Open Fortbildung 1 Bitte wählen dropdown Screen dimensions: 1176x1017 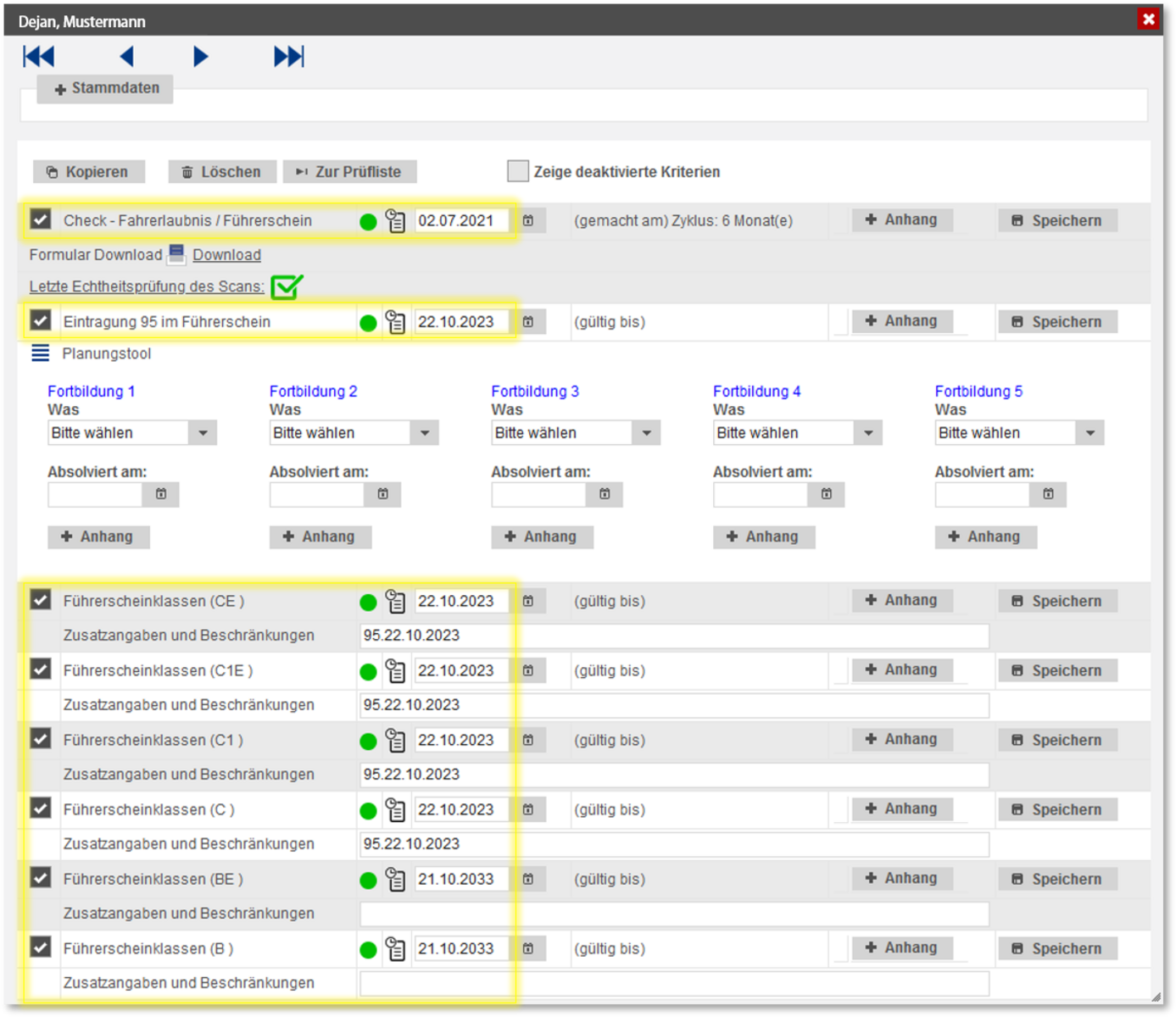point(132,433)
